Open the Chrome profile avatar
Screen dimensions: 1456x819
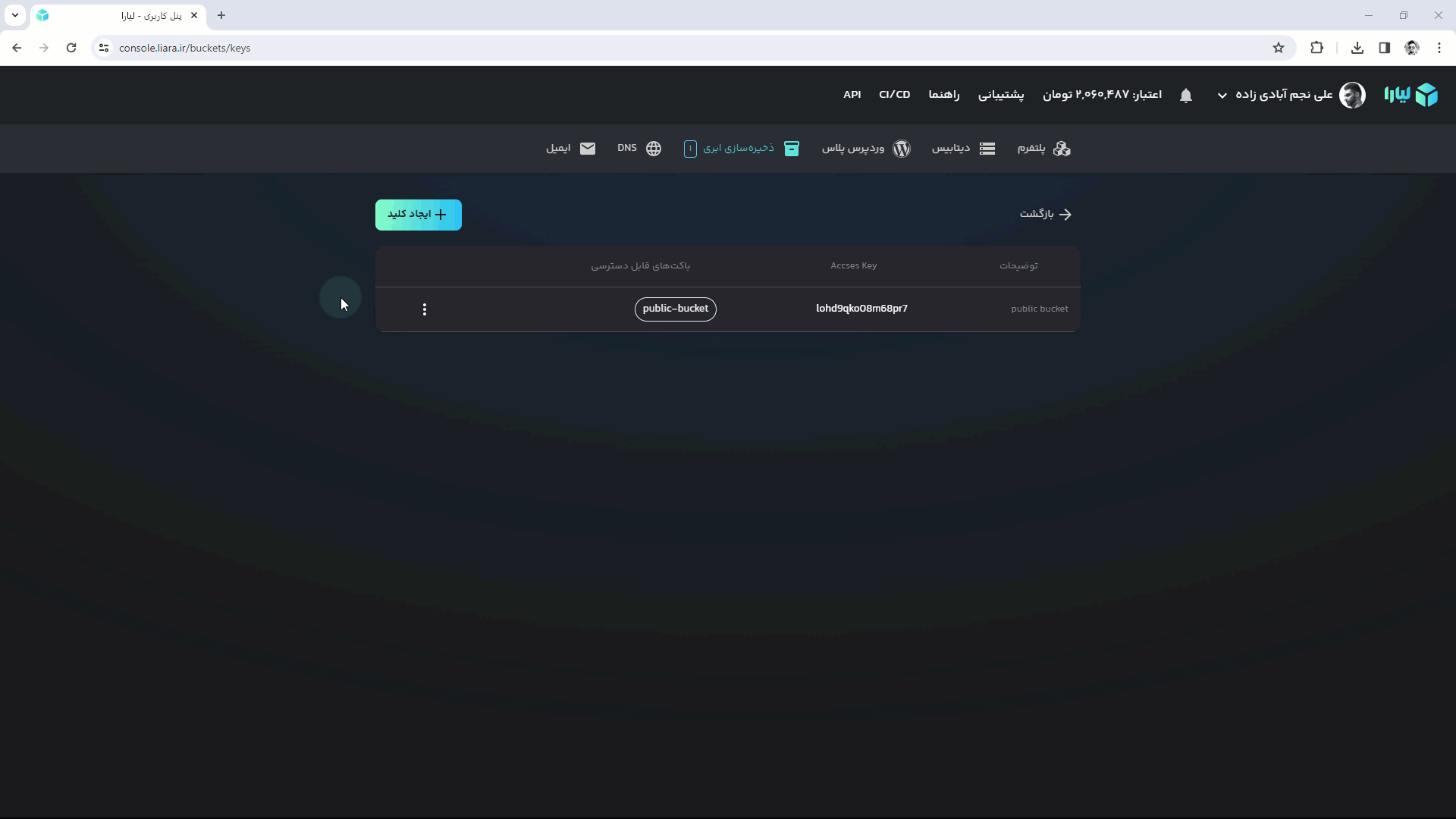(1412, 48)
